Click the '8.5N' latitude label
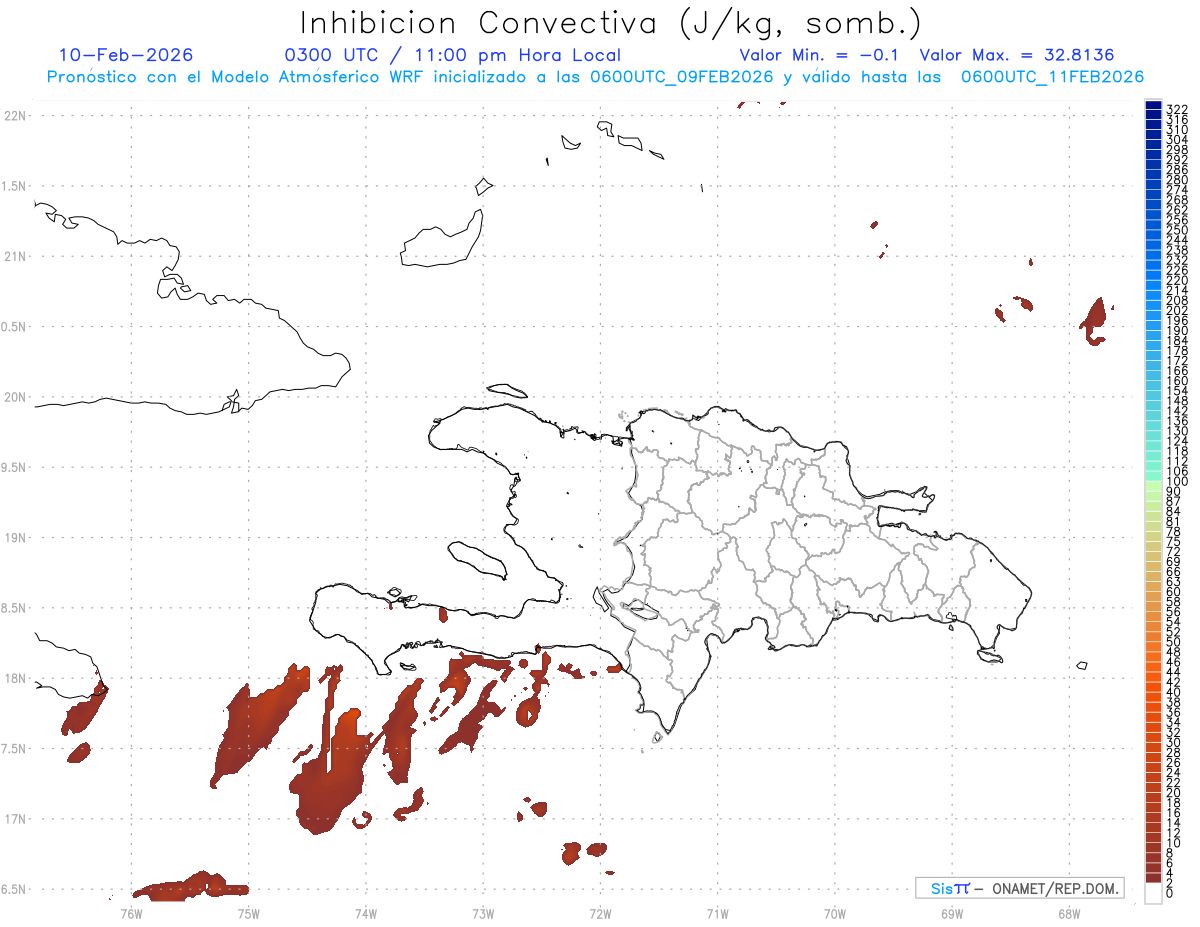Image resolution: width=1200 pixels, height=927 pixels. [15, 608]
